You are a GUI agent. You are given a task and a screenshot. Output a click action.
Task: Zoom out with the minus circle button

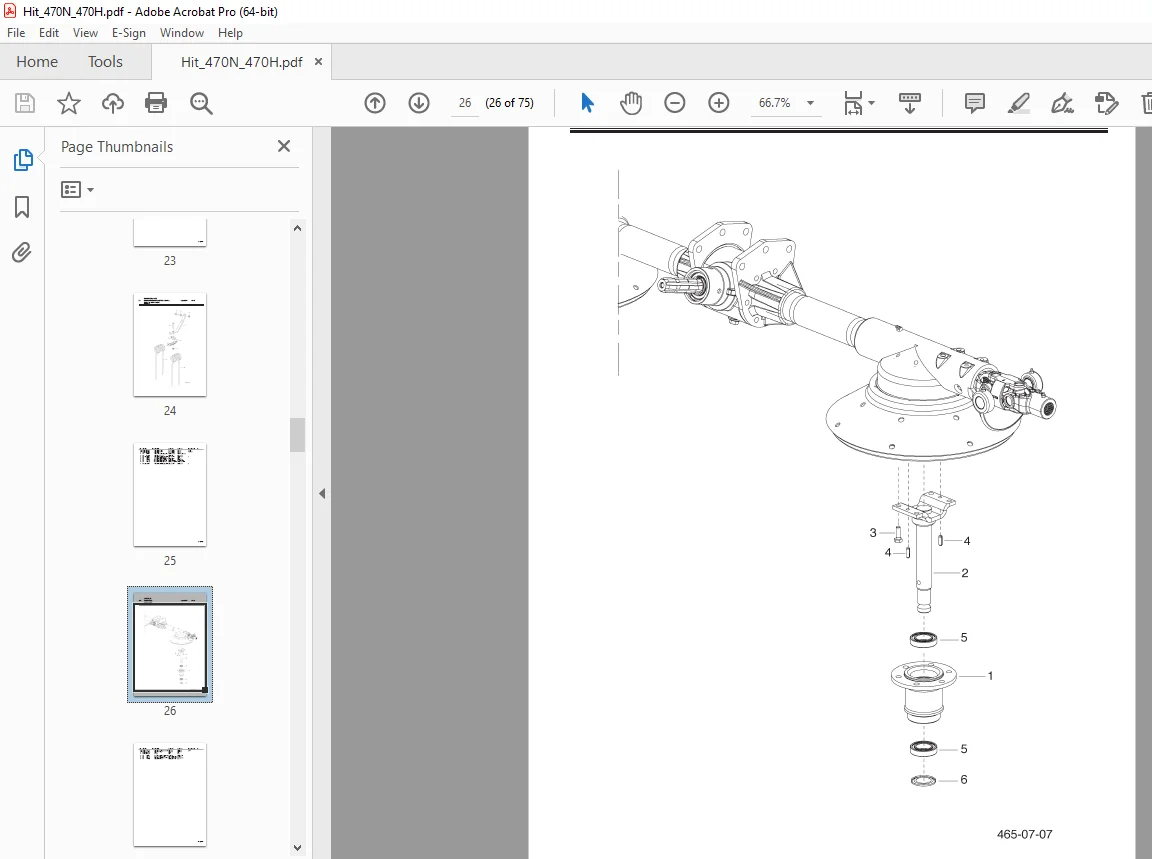(674, 103)
